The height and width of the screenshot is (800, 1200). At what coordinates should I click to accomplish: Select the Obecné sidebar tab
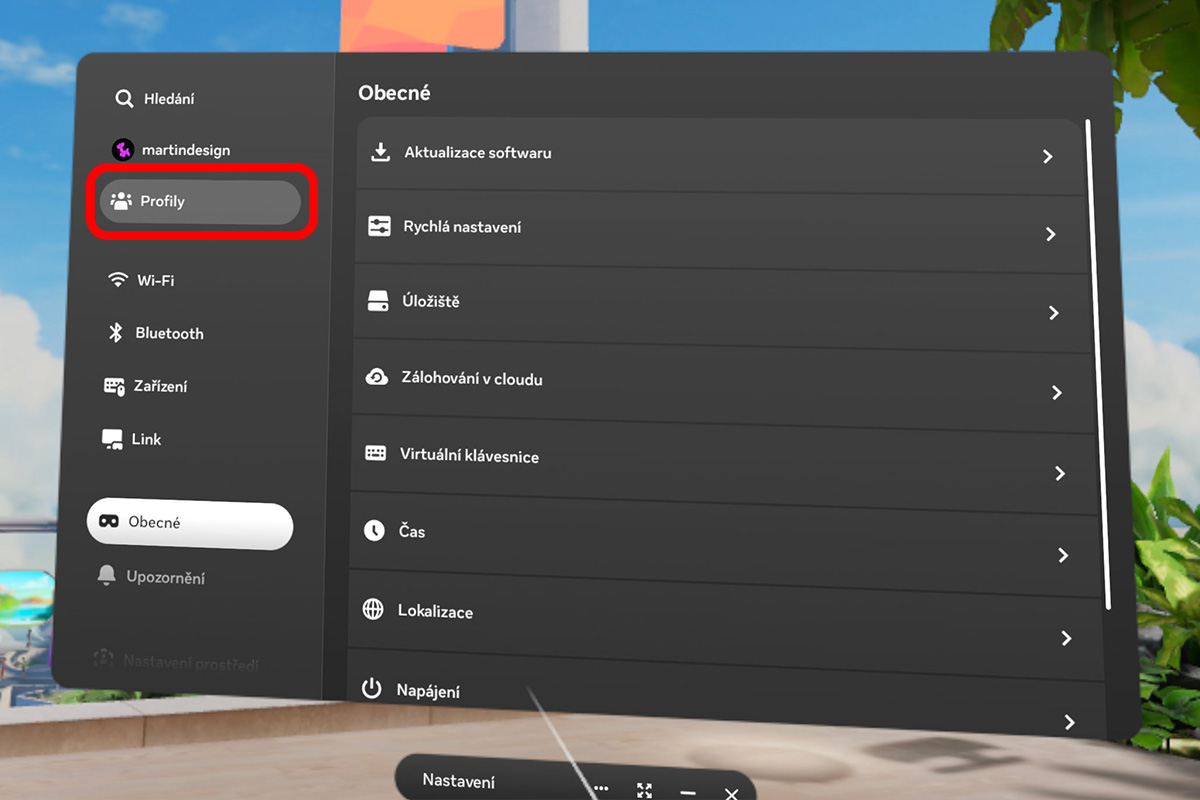[190, 523]
